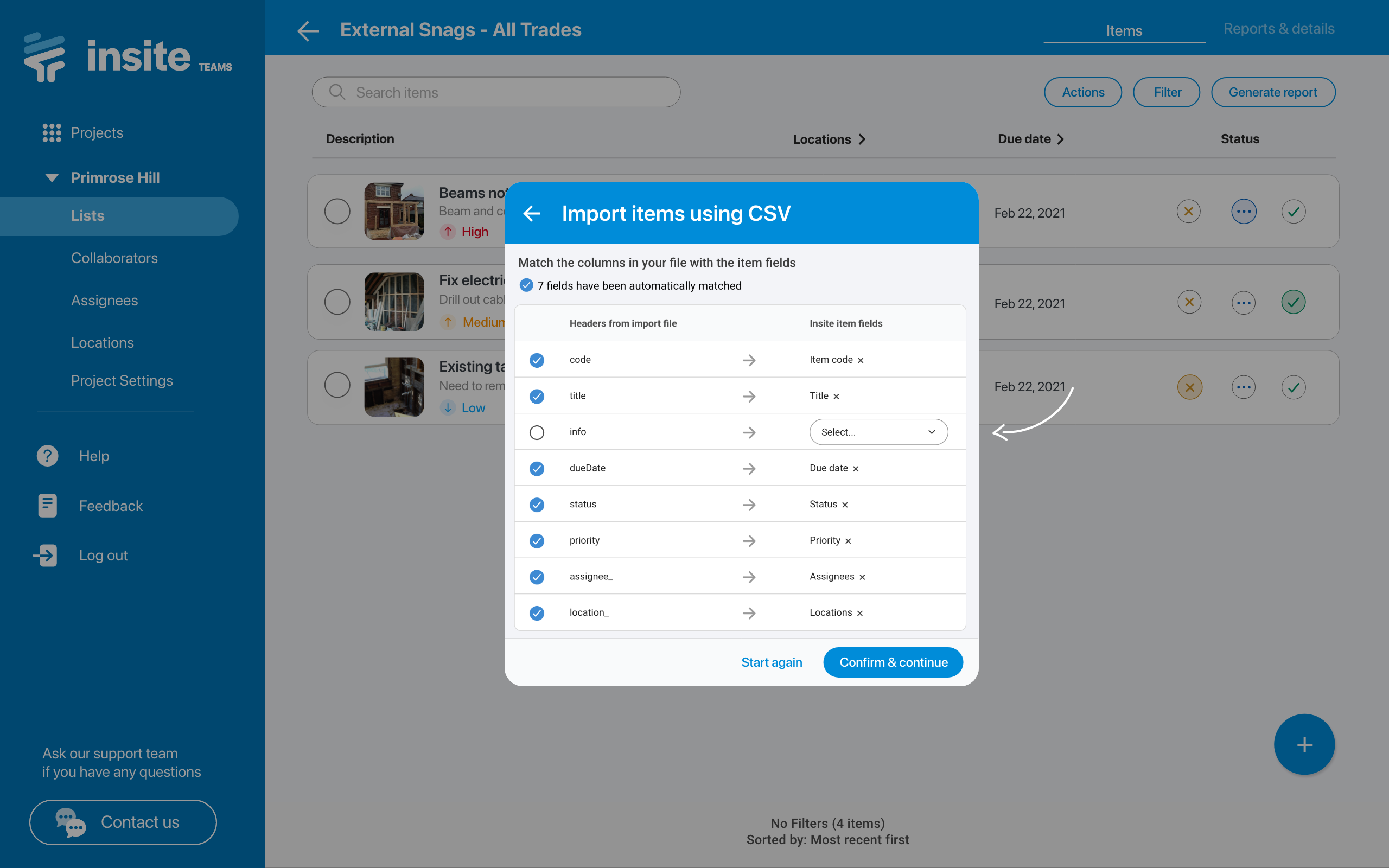
Task: Click the back arrow in Import CSV dialog
Action: click(532, 214)
